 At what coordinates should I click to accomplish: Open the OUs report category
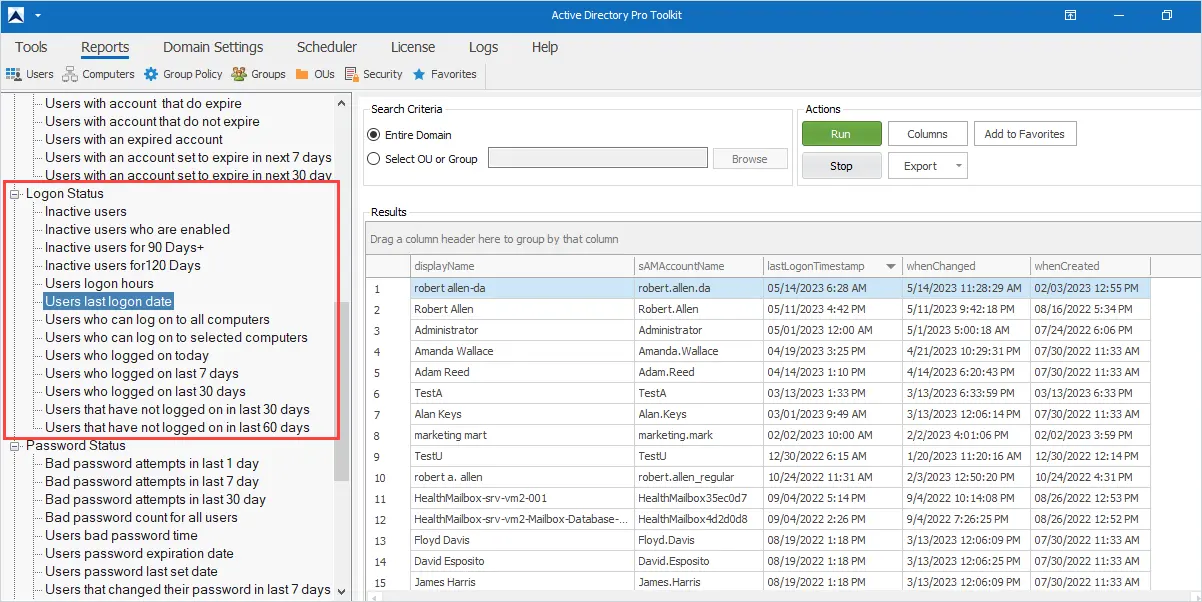314,74
